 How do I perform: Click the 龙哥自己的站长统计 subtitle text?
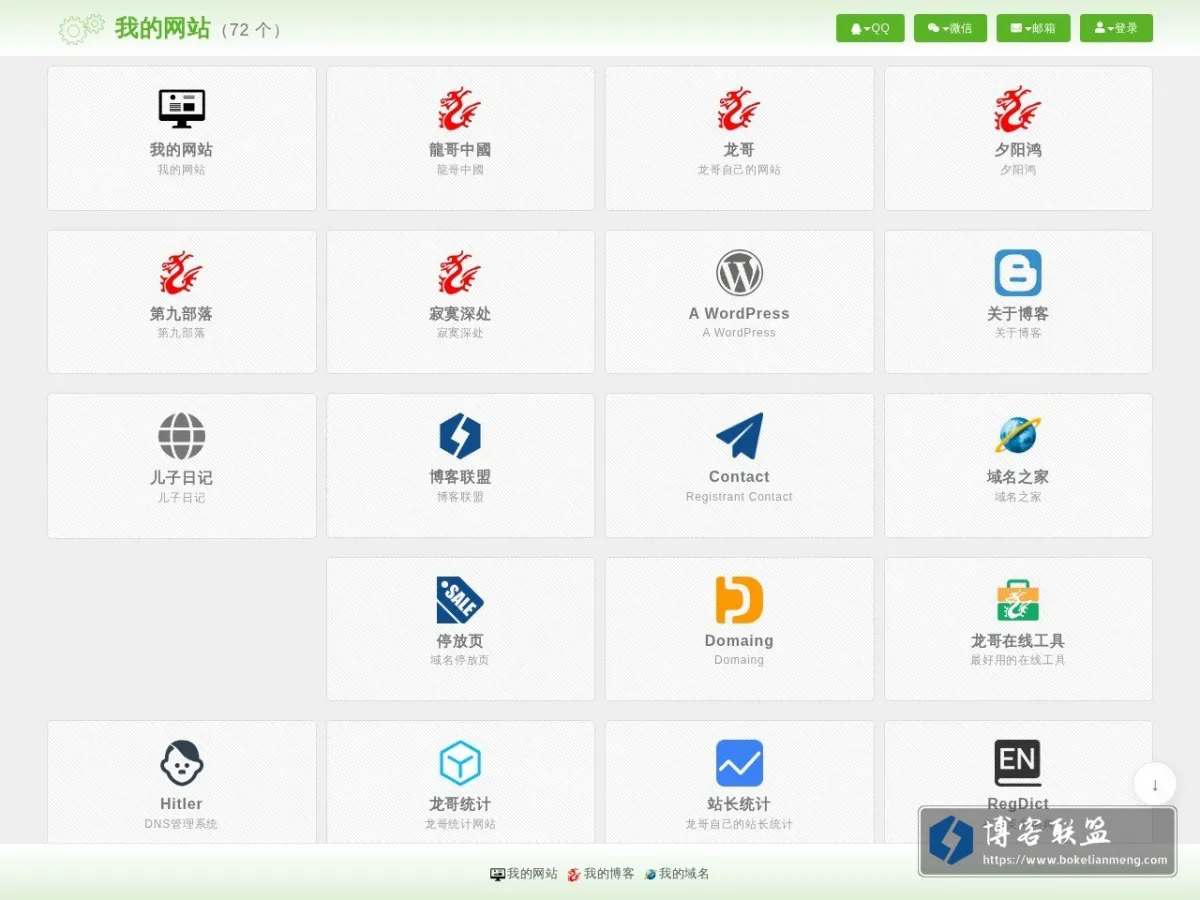pyautogui.click(x=739, y=824)
